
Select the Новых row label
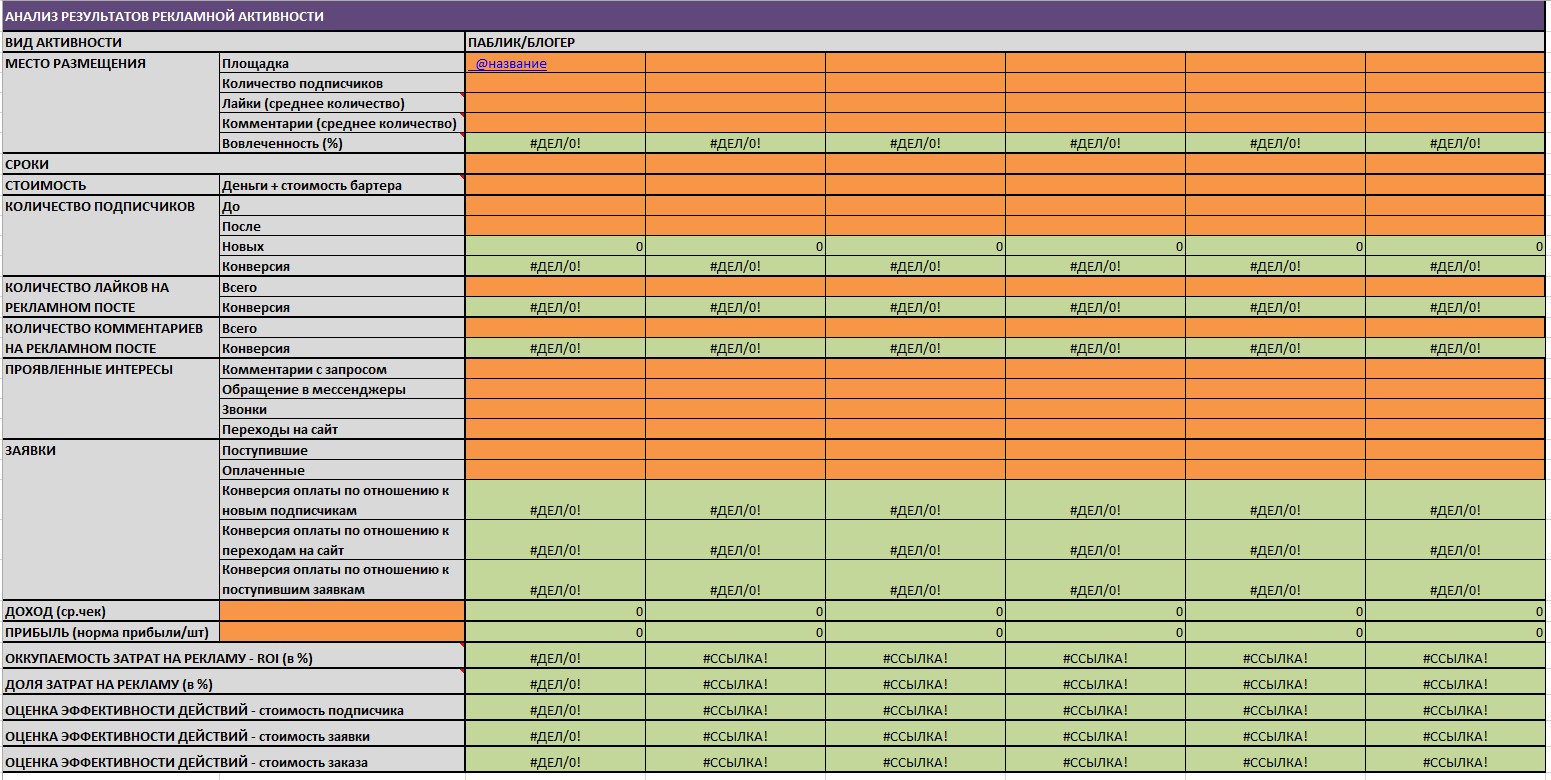[342, 246]
